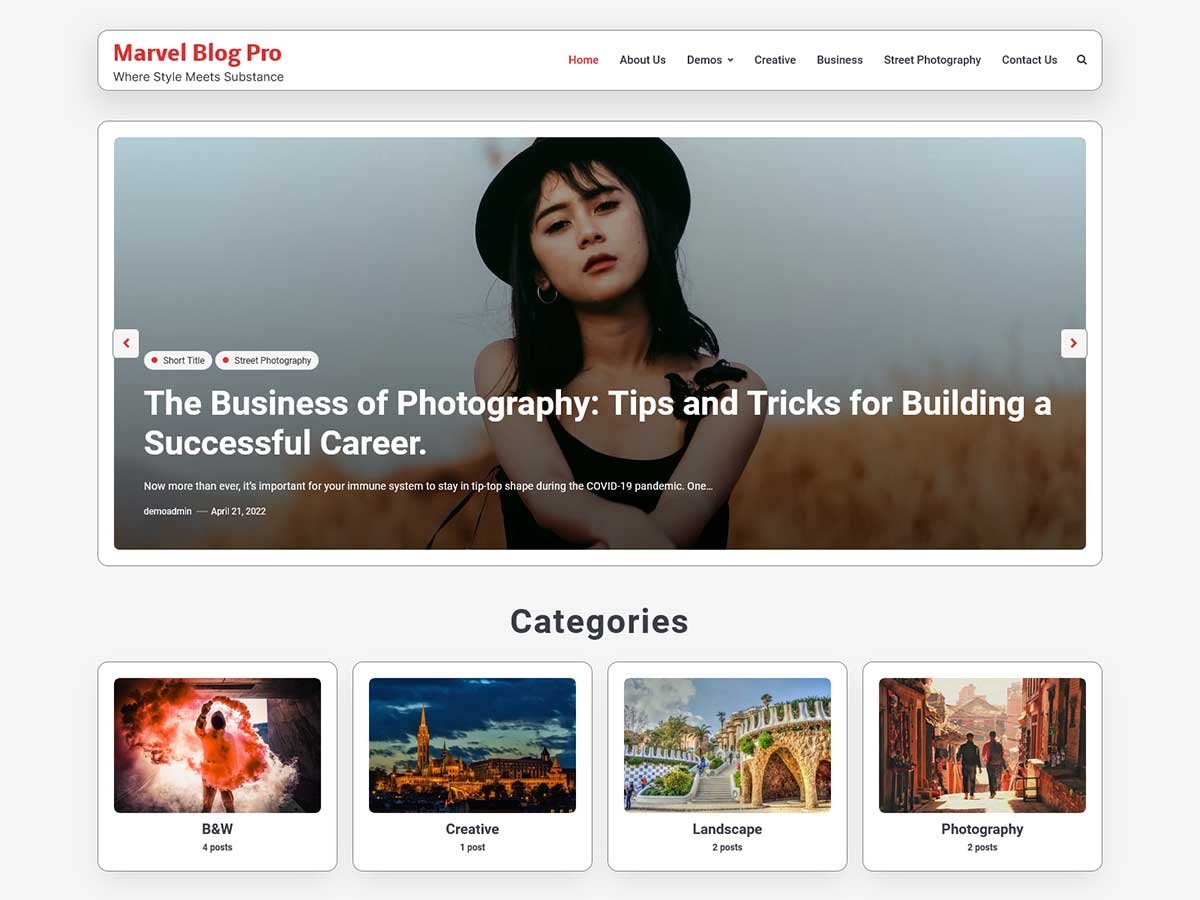This screenshot has height=900, width=1200.
Task: Select Business in the navigation bar
Action: [x=839, y=60]
